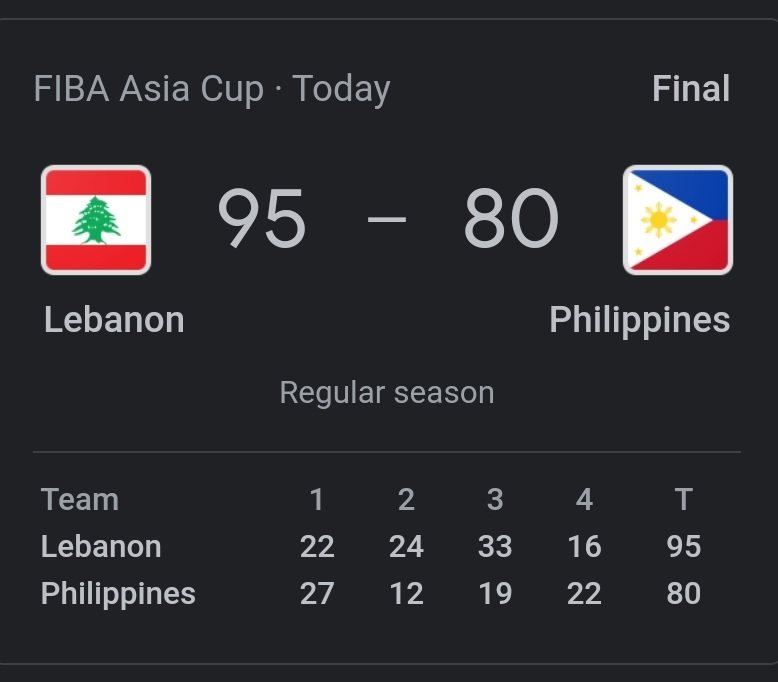Click the Philippines' second quarter score 12
Viewport: 778px width, 682px height.
coord(406,593)
